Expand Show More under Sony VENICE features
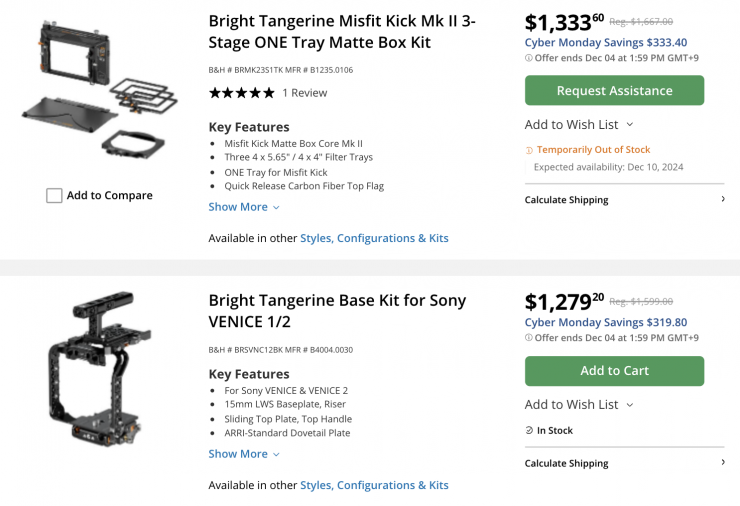740x506 pixels. pos(244,454)
